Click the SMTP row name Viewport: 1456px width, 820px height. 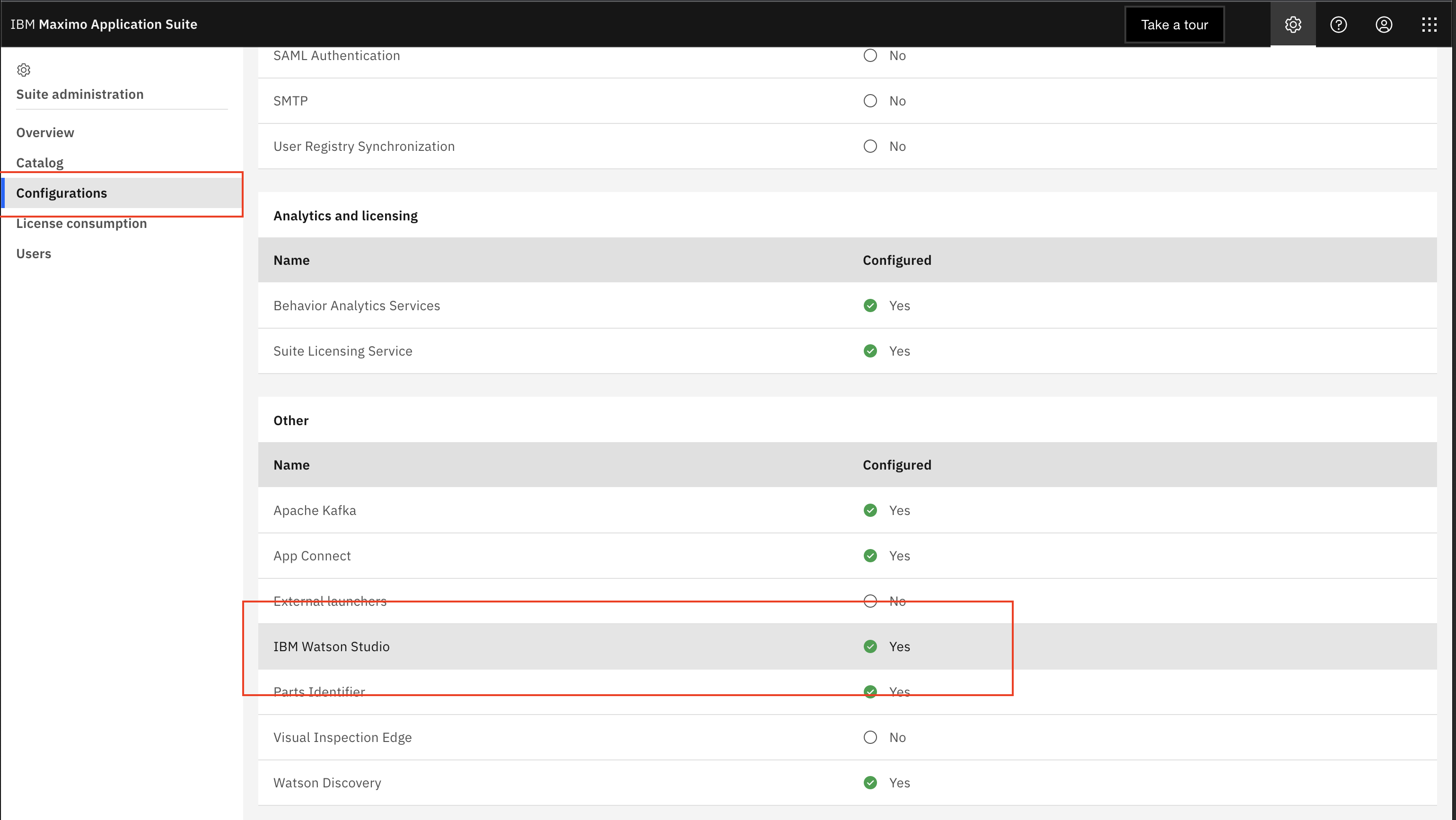pyautogui.click(x=290, y=101)
